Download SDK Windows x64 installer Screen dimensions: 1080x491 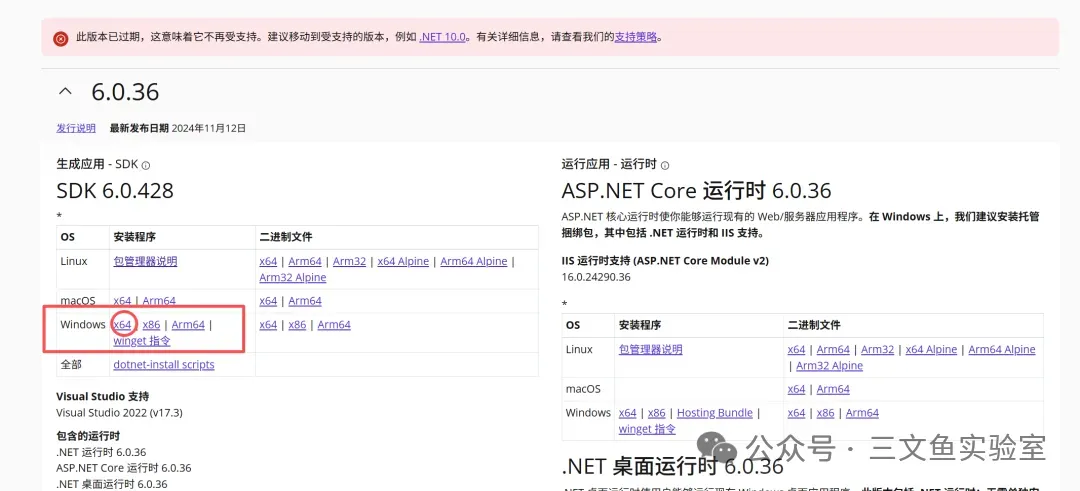tap(122, 324)
